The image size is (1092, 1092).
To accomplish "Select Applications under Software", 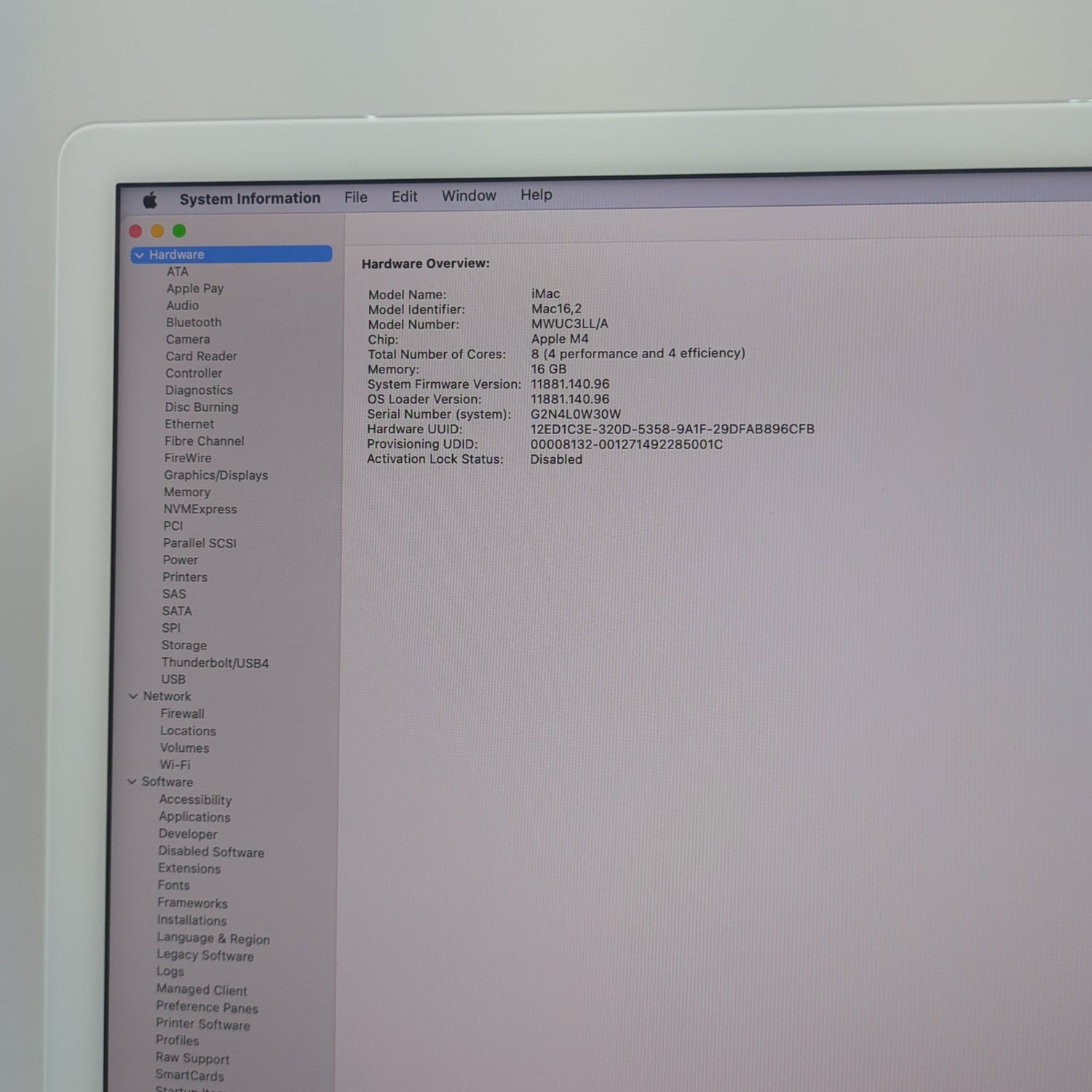I will tap(194, 817).
